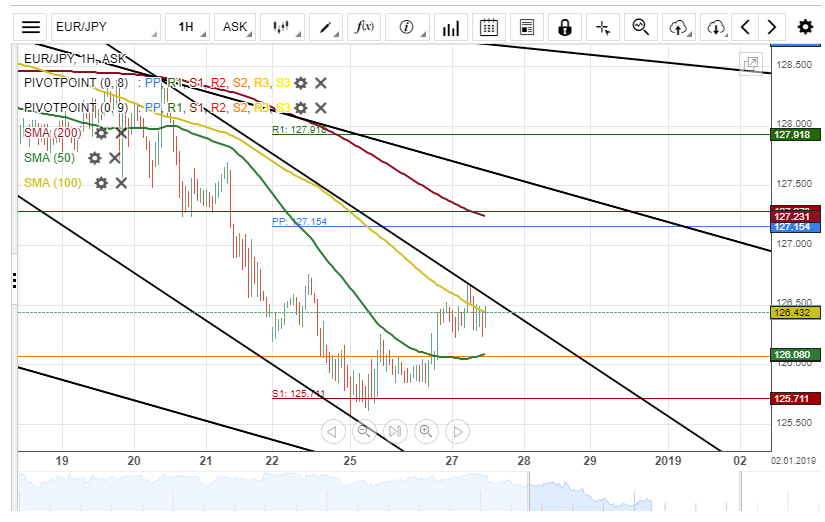
Task: Open the news panel icon
Action: point(527,27)
